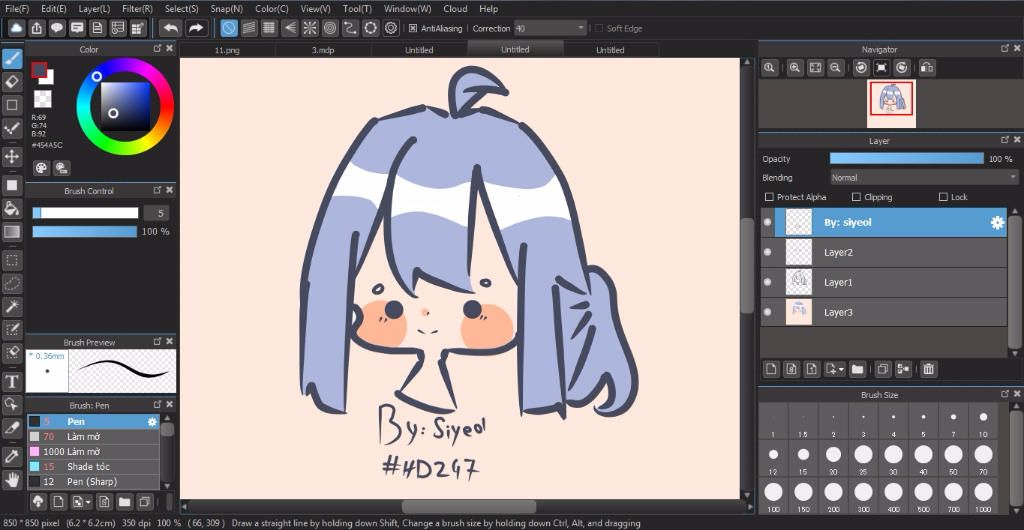1024x530 pixels.
Task: Click the layer Opacity slider
Action: coord(906,159)
